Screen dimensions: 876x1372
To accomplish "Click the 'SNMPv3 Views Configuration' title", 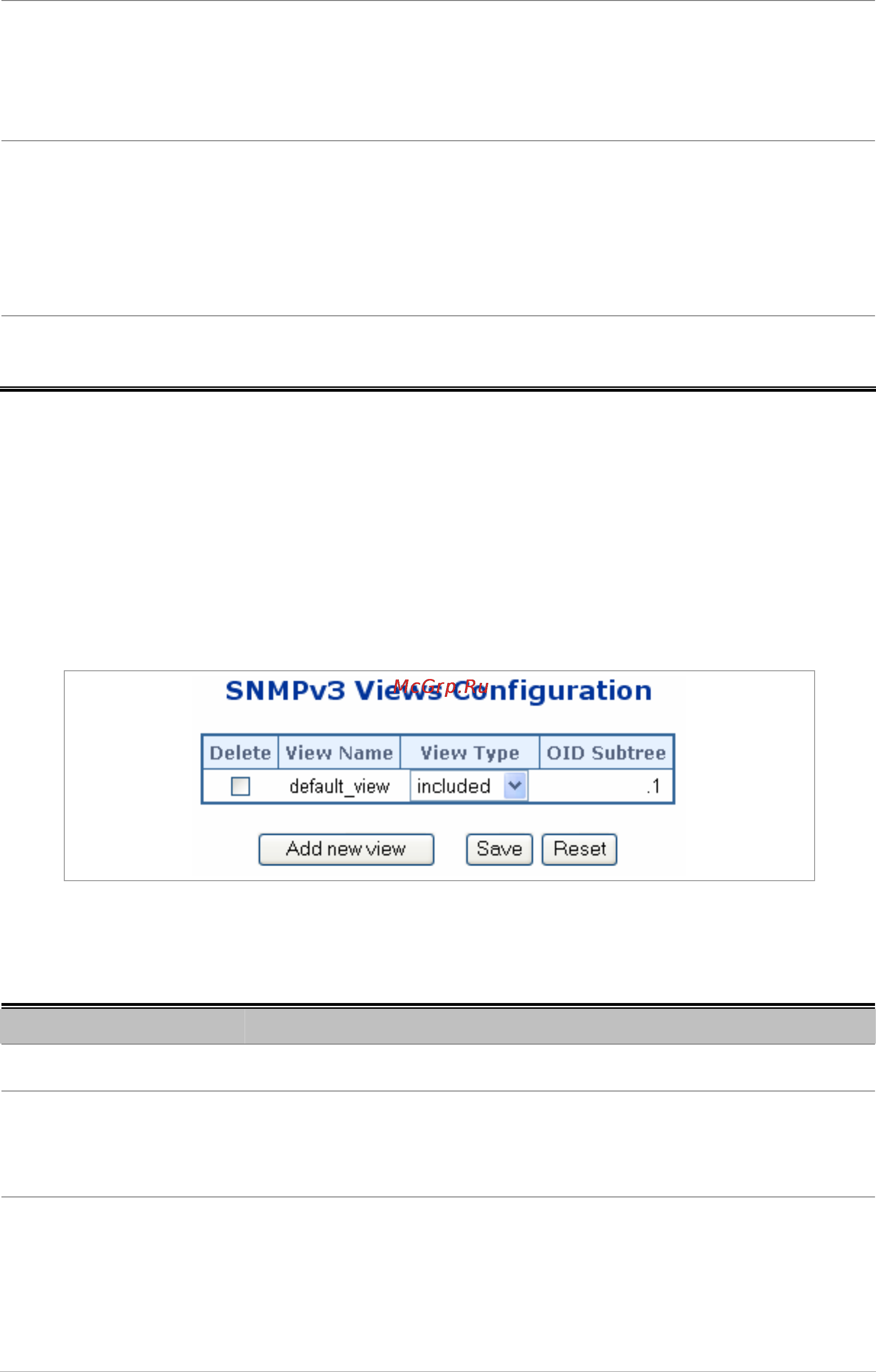I will tap(438, 691).
